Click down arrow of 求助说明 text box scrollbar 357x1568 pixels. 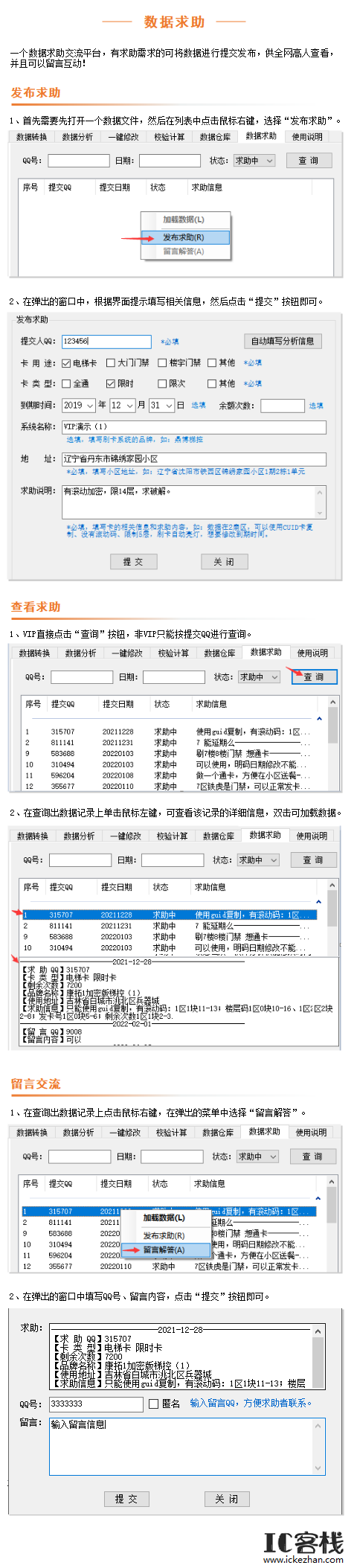(321, 513)
